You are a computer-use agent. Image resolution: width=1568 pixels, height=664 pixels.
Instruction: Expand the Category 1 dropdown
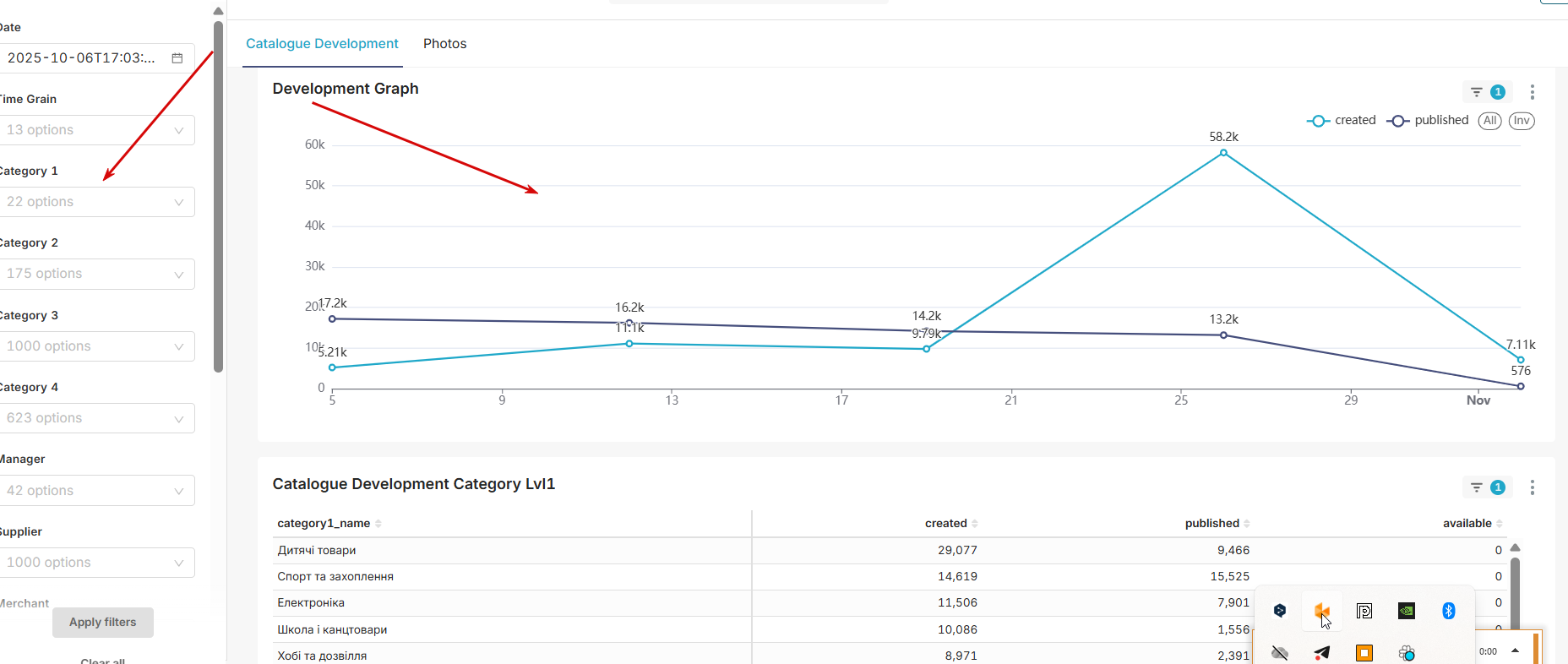tap(97, 202)
